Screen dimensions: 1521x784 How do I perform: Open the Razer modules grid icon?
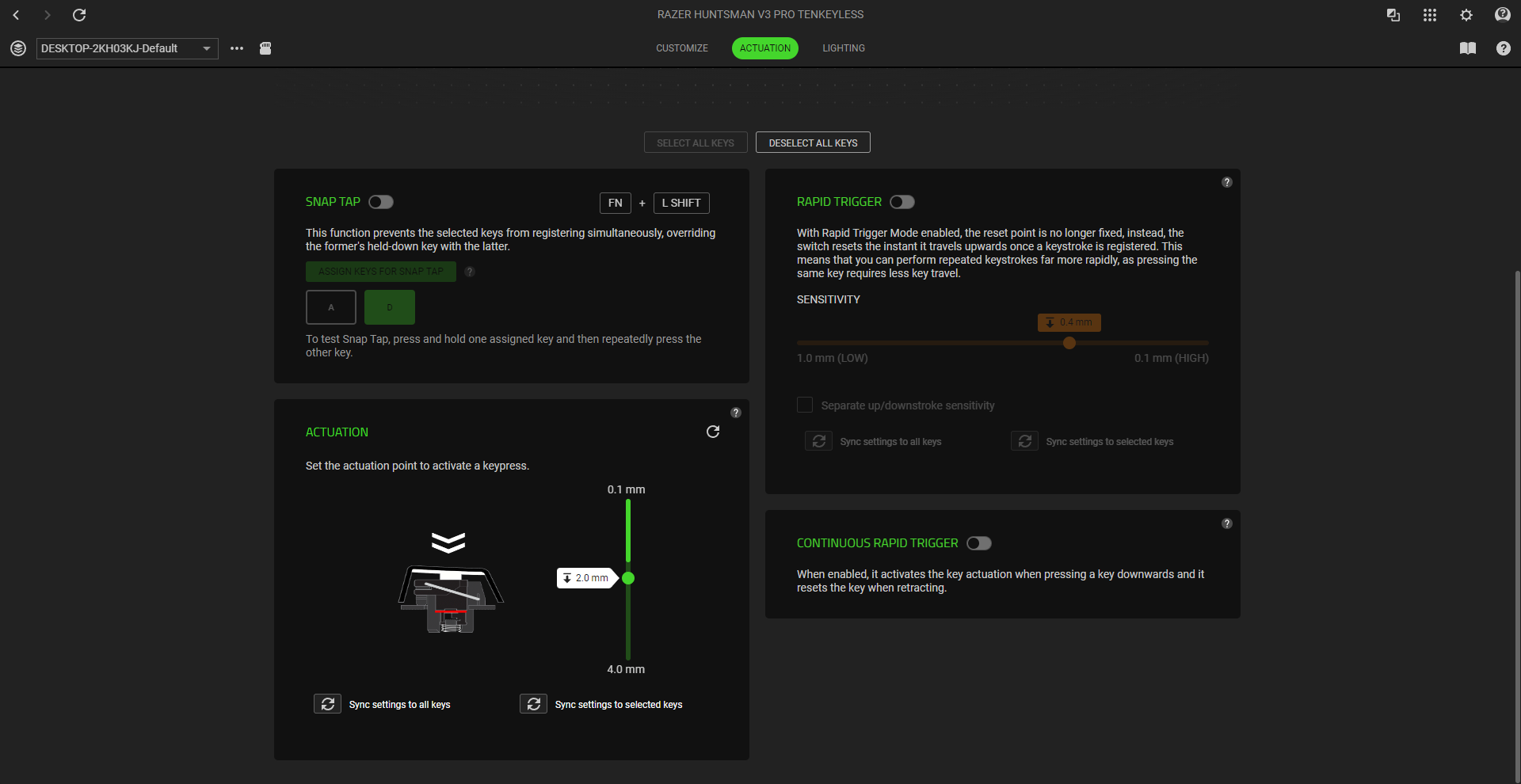coord(1429,15)
